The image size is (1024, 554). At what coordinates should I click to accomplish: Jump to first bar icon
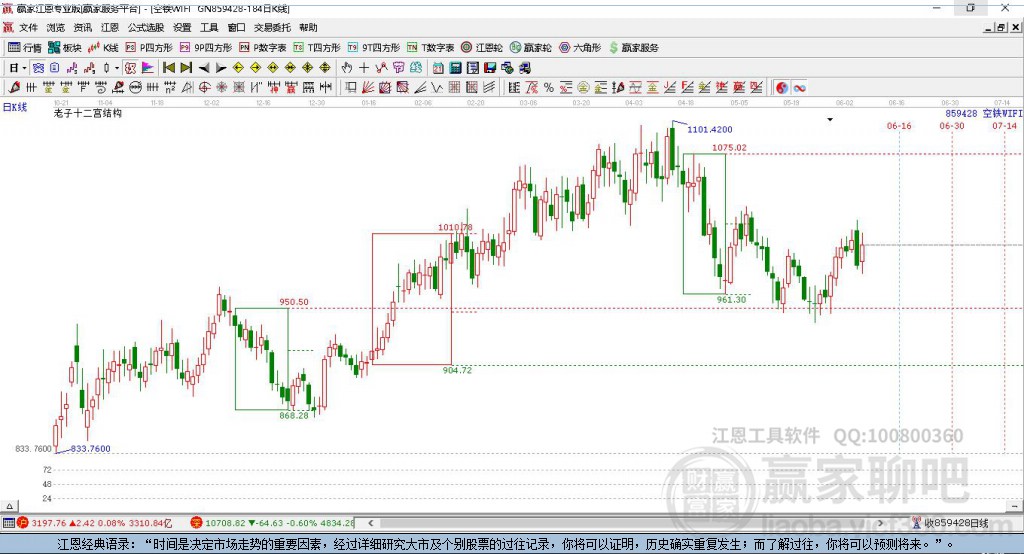pyautogui.click(x=168, y=68)
